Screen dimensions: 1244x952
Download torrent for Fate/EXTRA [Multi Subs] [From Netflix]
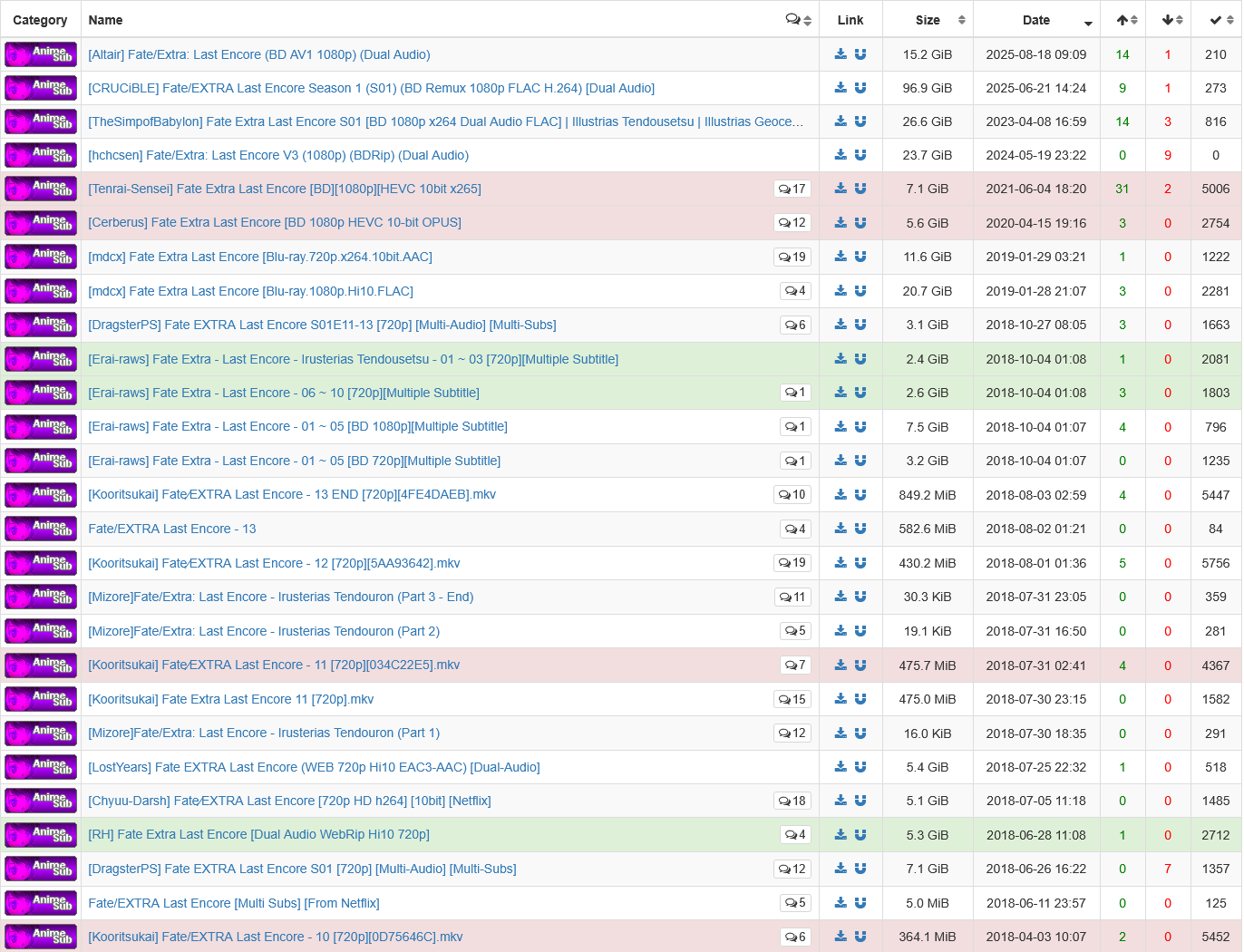(x=841, y=903)
